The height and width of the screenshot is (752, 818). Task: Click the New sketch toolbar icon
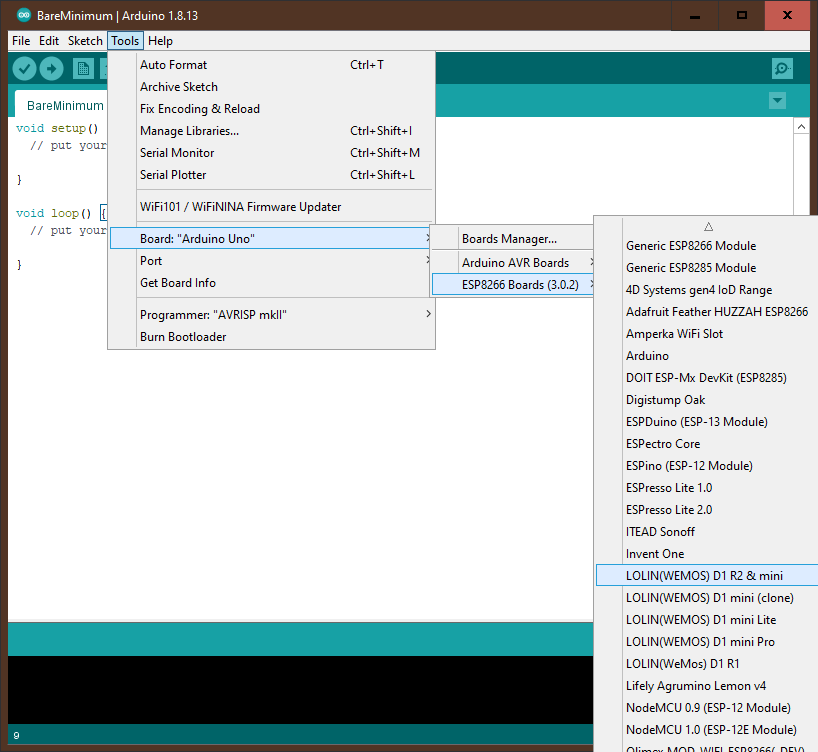[x=83, y=68]
